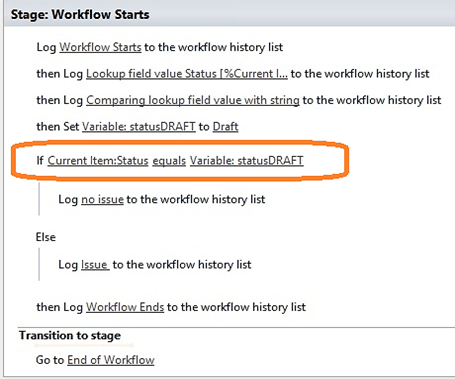This screenshot has width=455, height=379.
Task: Change the 'equals' operator link
Action: coord(169,160)
